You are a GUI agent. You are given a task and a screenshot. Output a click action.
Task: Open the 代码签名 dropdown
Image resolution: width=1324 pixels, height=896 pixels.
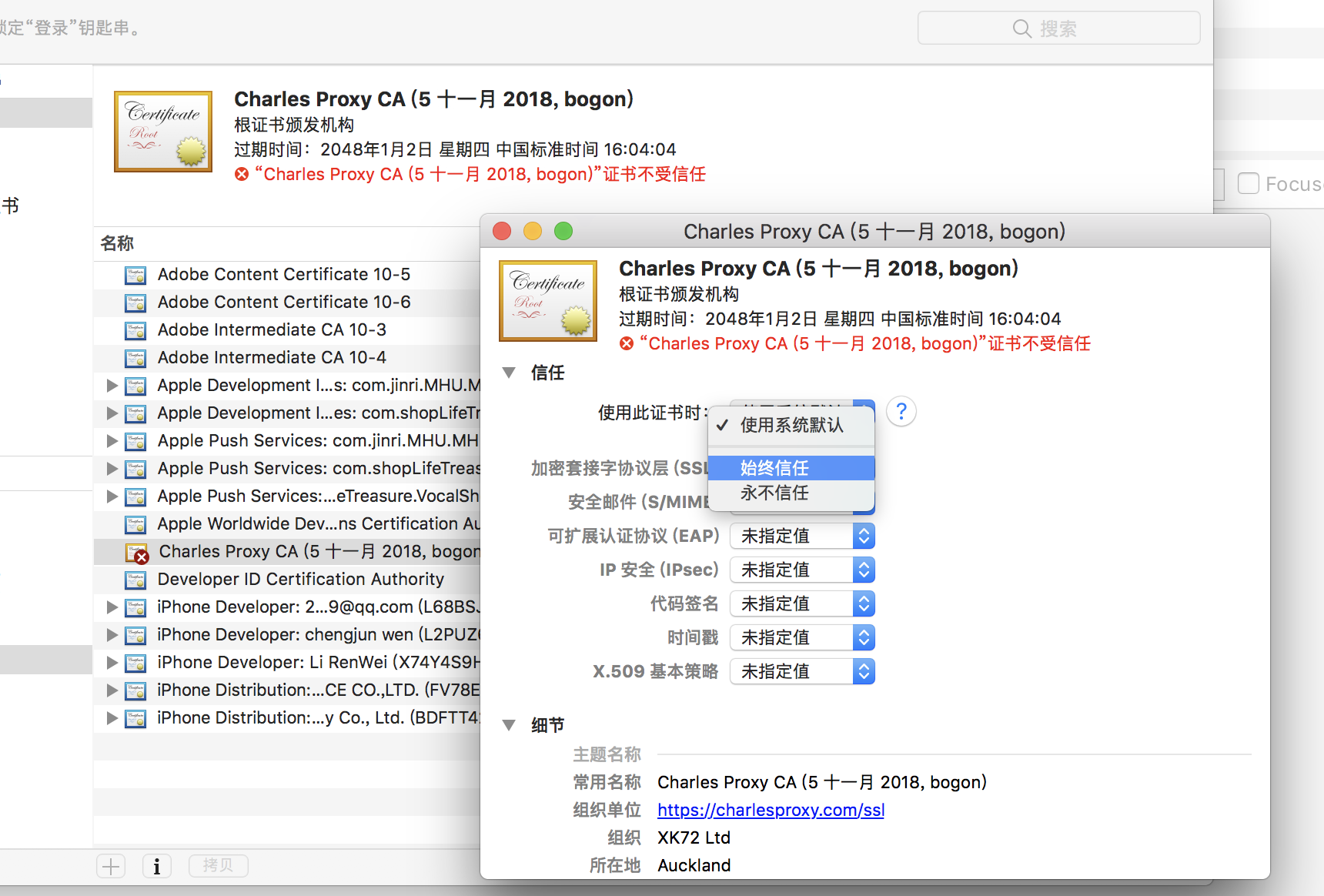[802, 603]
